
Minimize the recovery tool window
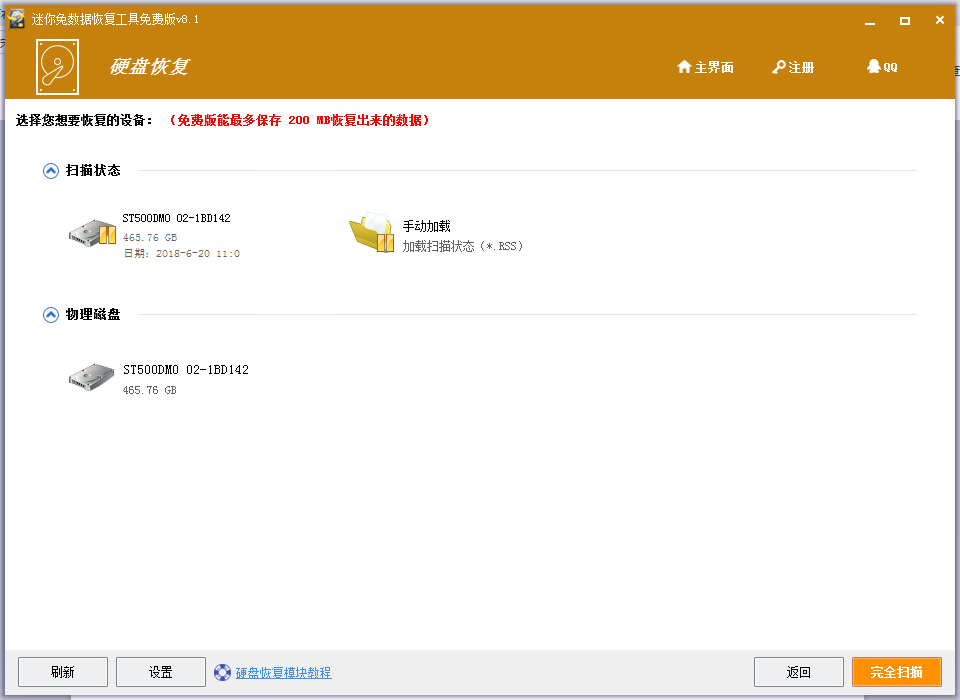[870, 21]
